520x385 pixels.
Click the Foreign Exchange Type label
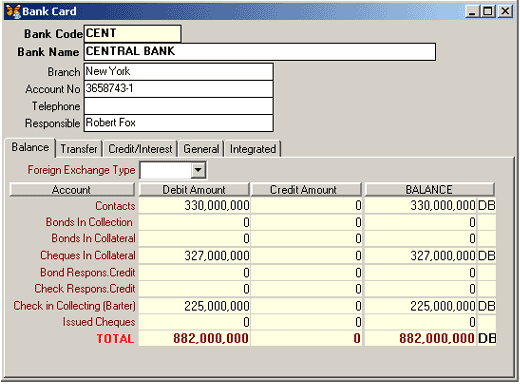pos(81,170)
